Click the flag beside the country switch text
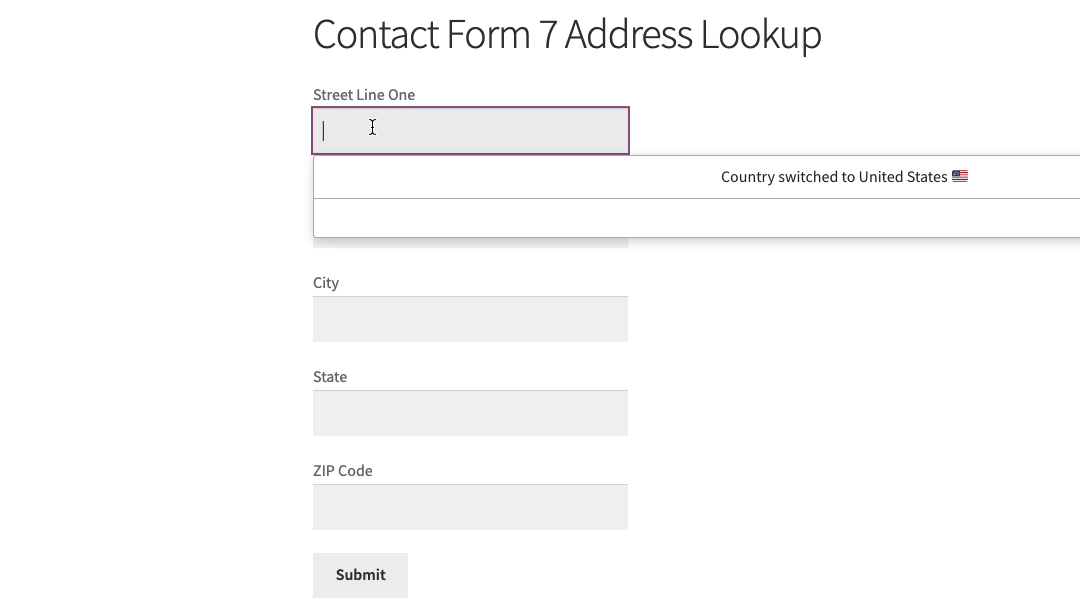Viewport: 1080px width, 608px height. tap(960, 176)
